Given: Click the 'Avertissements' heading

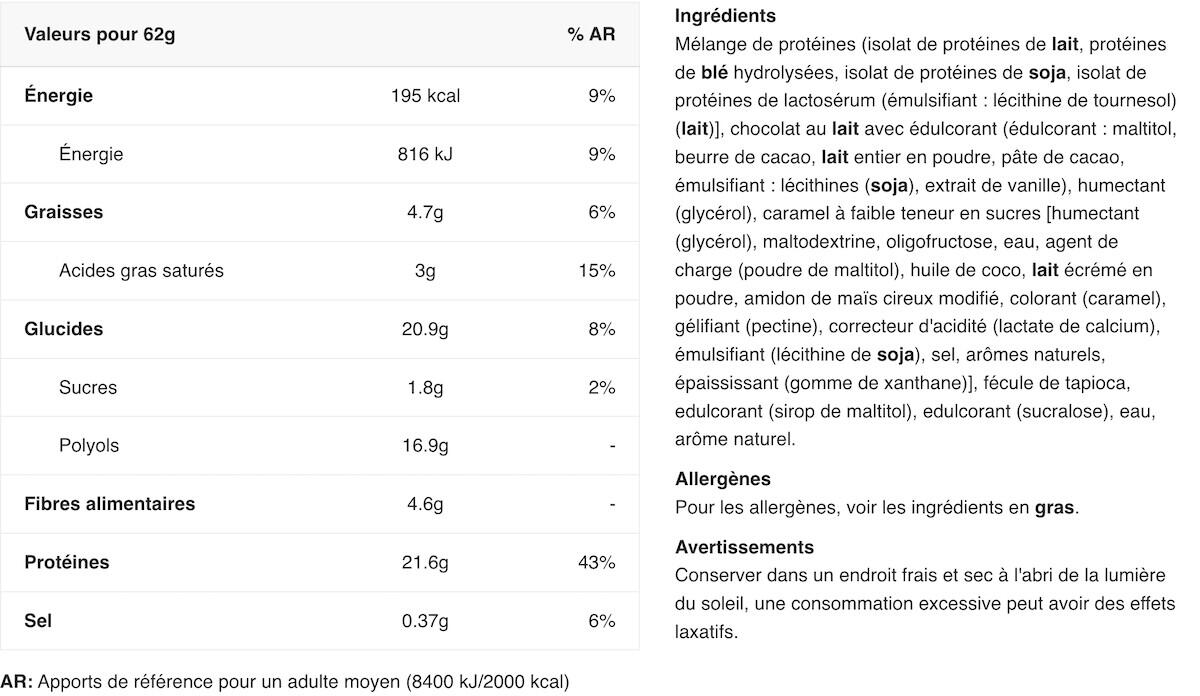Looking at the screenshot, I should [745, 547].
